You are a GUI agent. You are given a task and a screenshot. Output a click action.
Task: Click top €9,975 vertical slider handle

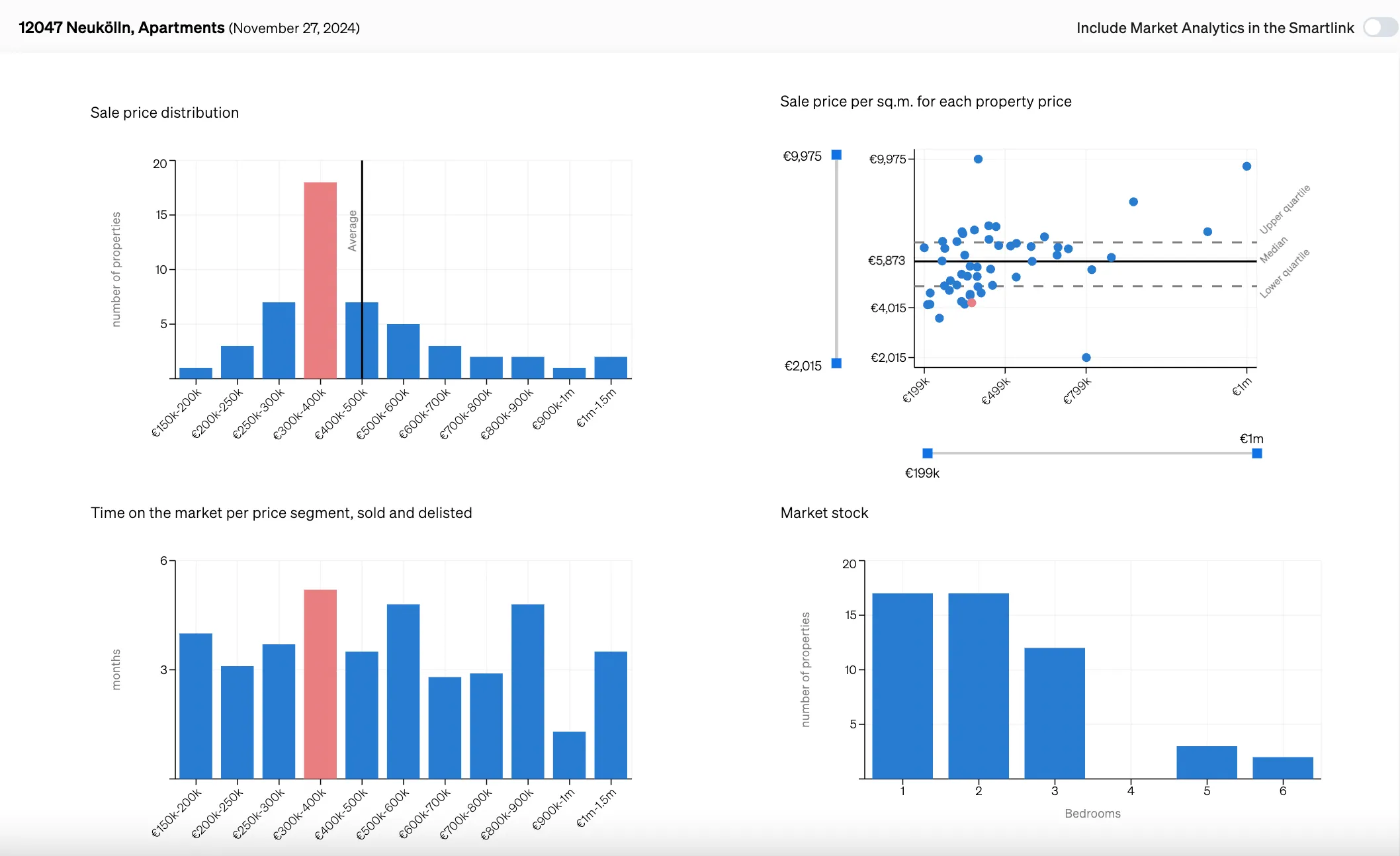coord(836,155)
